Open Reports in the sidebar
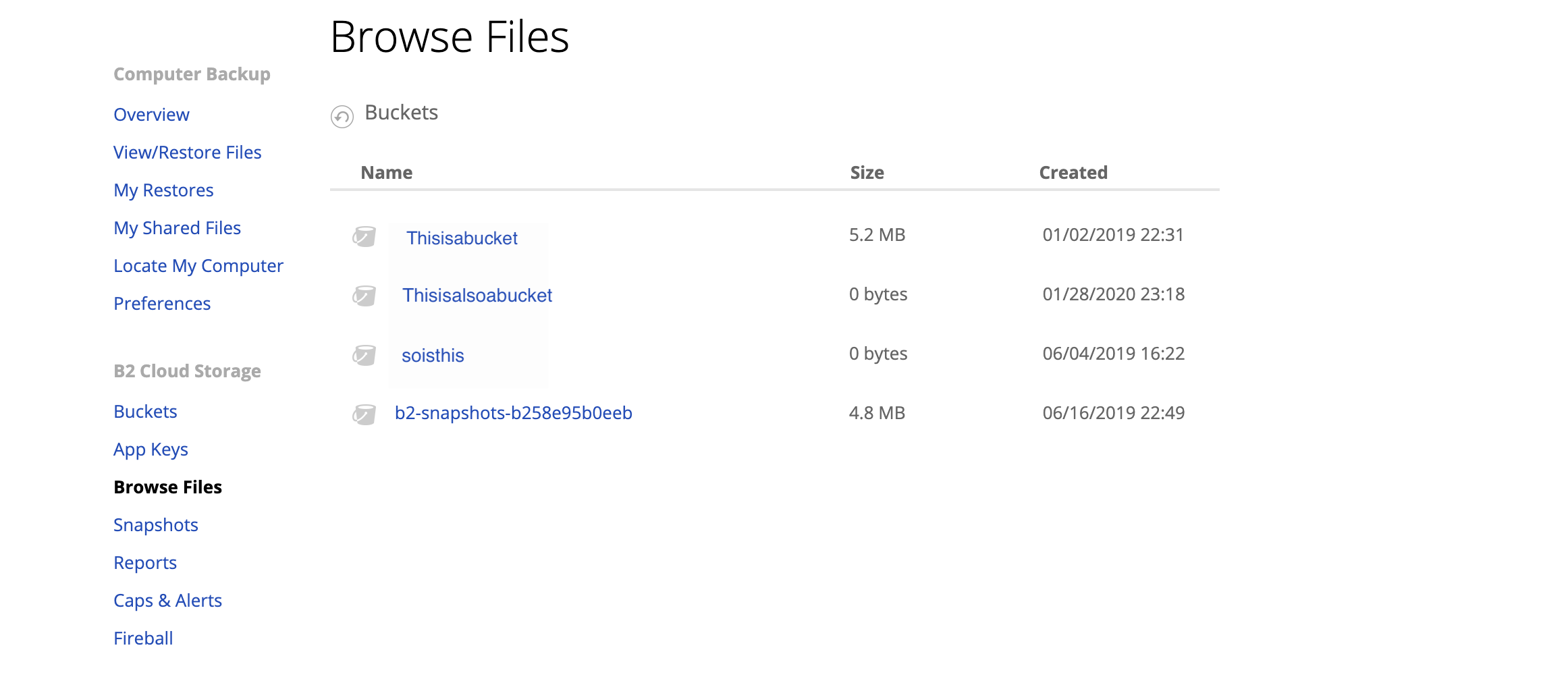1568x681 pixels. point(144,563)
